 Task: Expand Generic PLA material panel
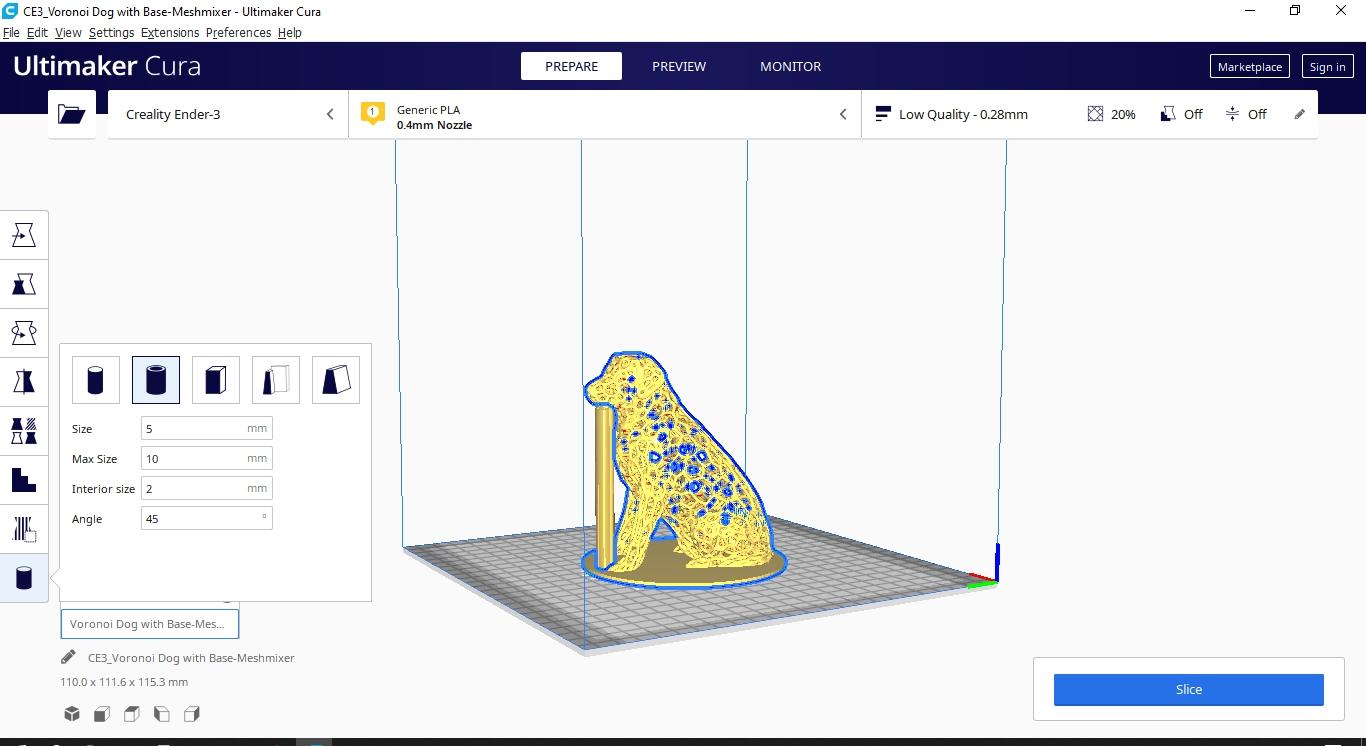point(605,114)
